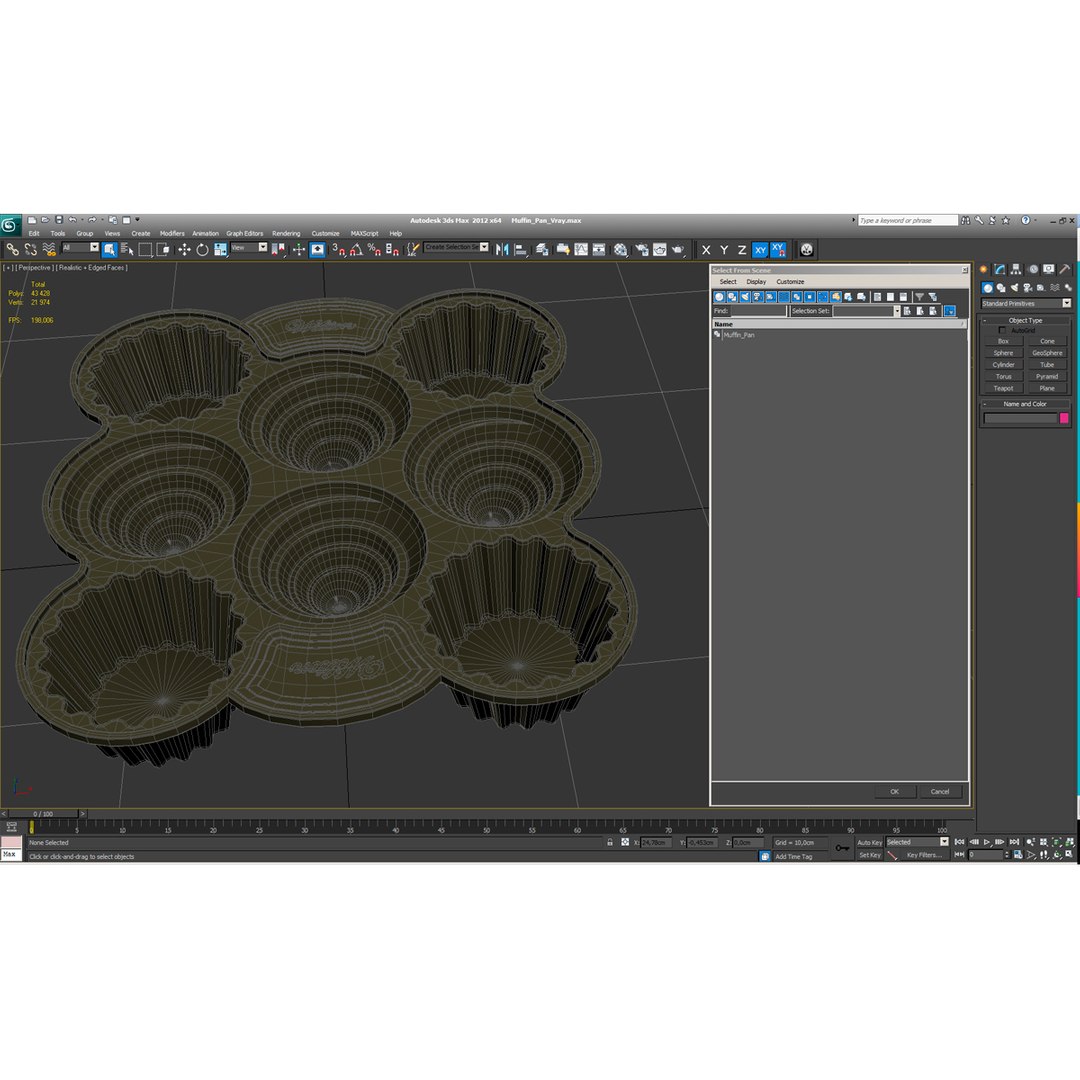Image resolution: width=1080 pixels, height=1080 pixels.
Task: Open the quick access toolbar customize arrow
Action: click(137, 220)
